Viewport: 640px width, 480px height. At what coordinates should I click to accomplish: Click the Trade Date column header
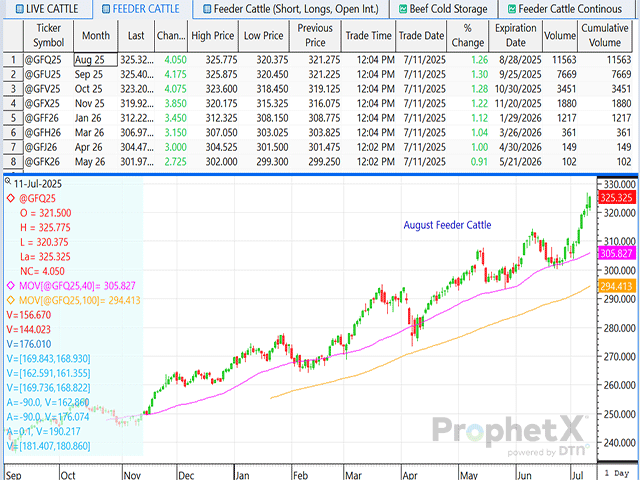(x=421, y=36)
